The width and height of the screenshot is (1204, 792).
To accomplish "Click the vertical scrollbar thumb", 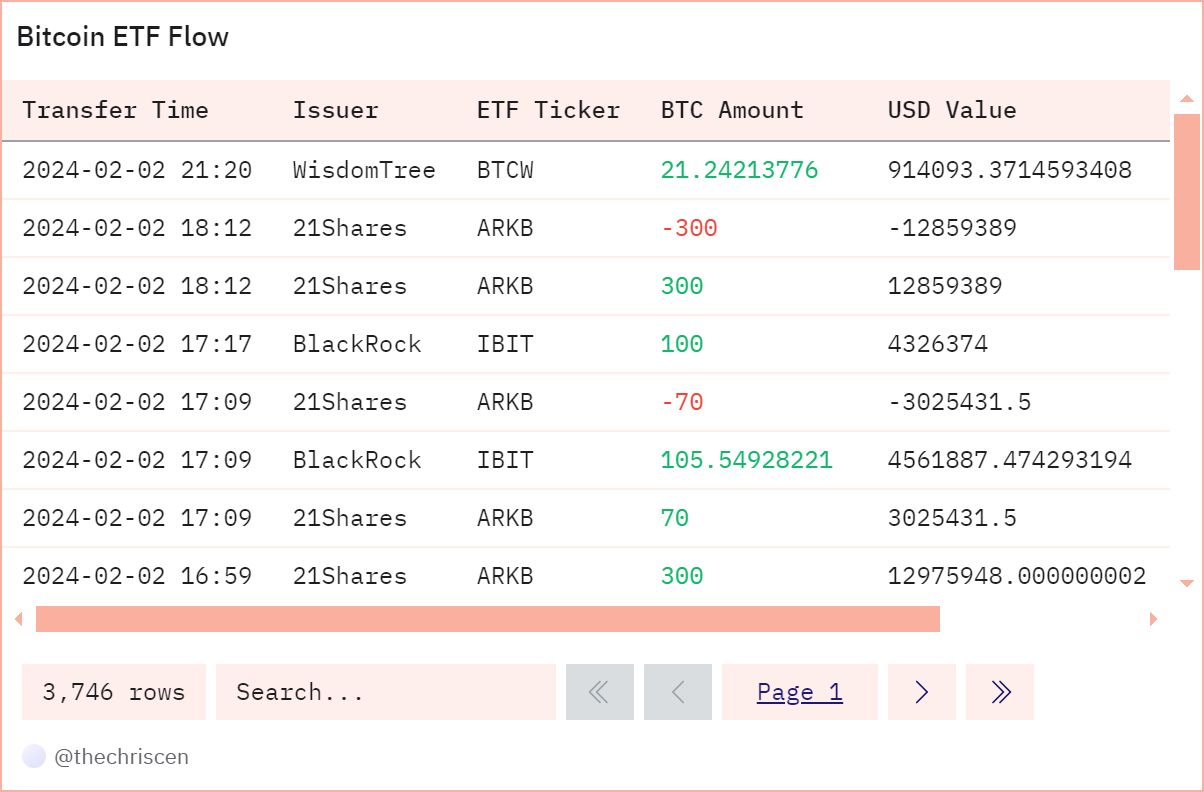I will click(x=1187, y=192).
